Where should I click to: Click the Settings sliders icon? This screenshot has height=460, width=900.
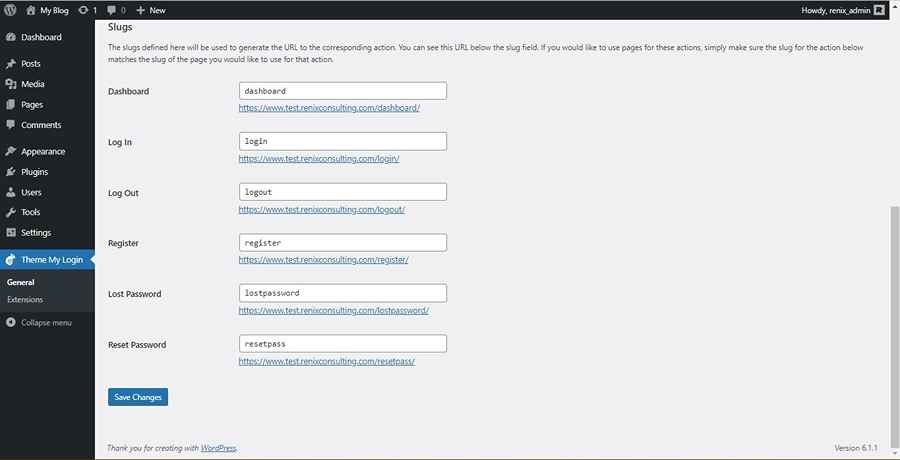pyautogui.click(x=10, y=233)
